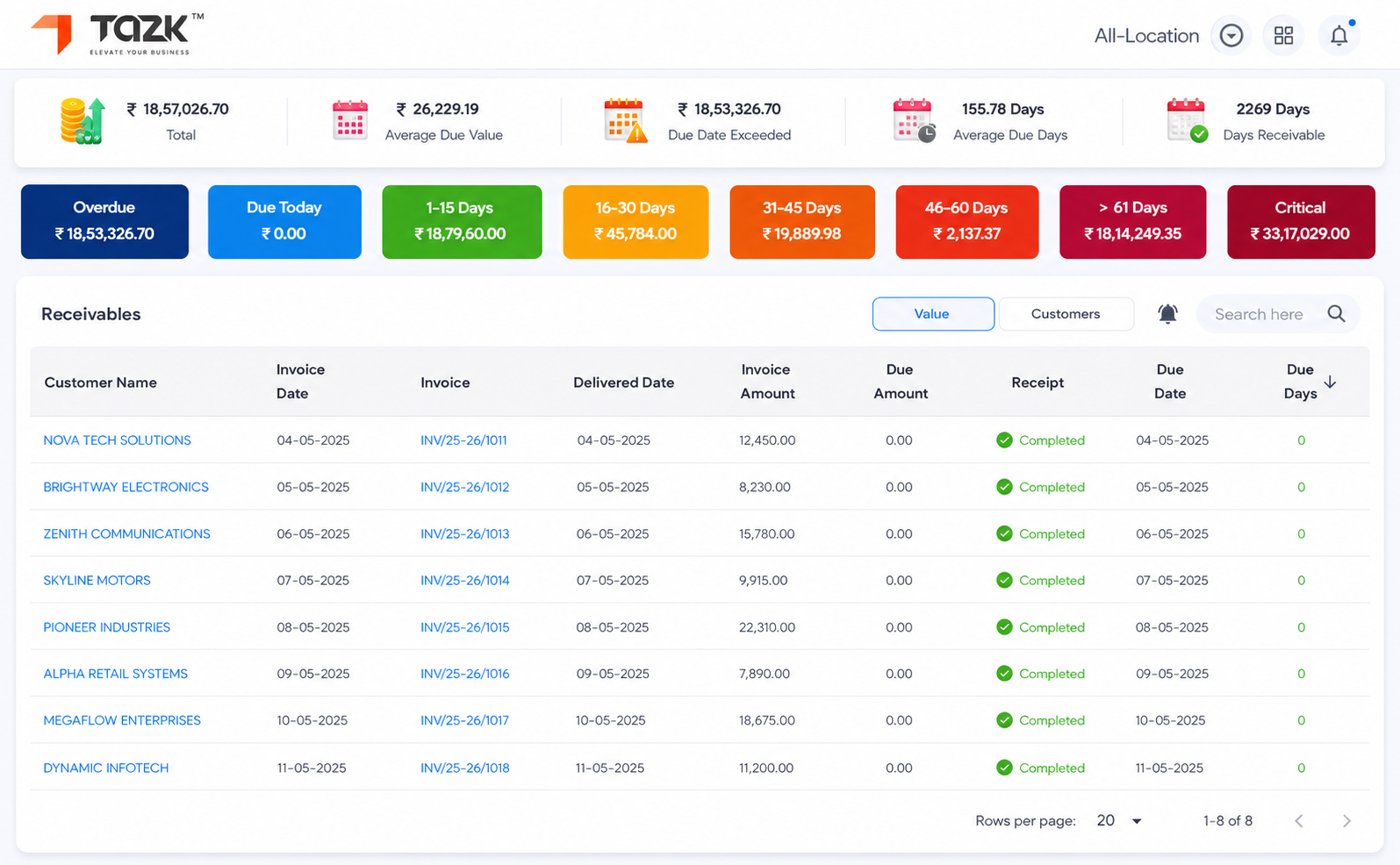This screenshot has height=865, width=1400.
Task: Open invoice INV/25-26/1012
Action: tap(464, 487)
